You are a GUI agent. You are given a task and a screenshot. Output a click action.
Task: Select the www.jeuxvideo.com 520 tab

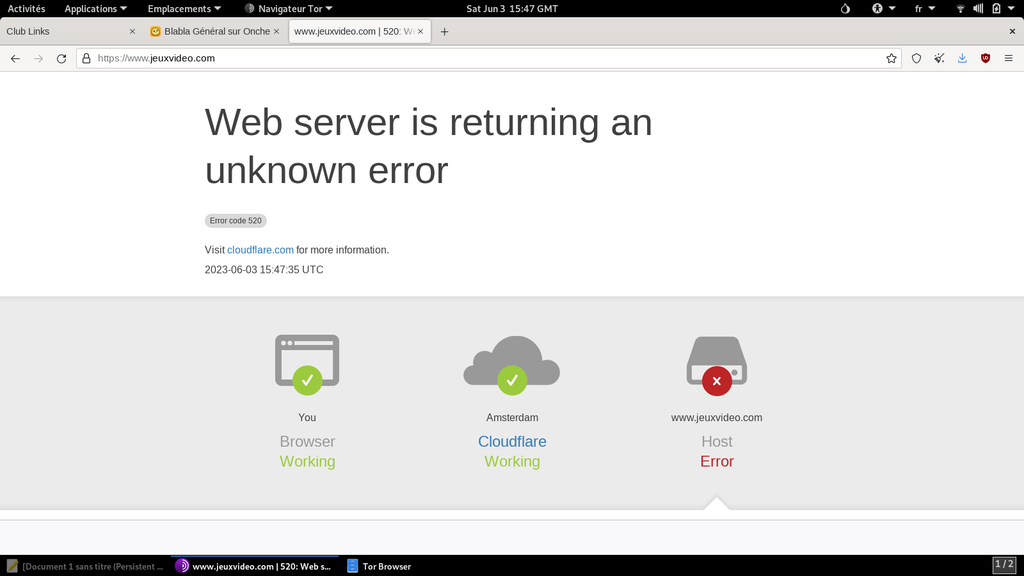point(359,31)
